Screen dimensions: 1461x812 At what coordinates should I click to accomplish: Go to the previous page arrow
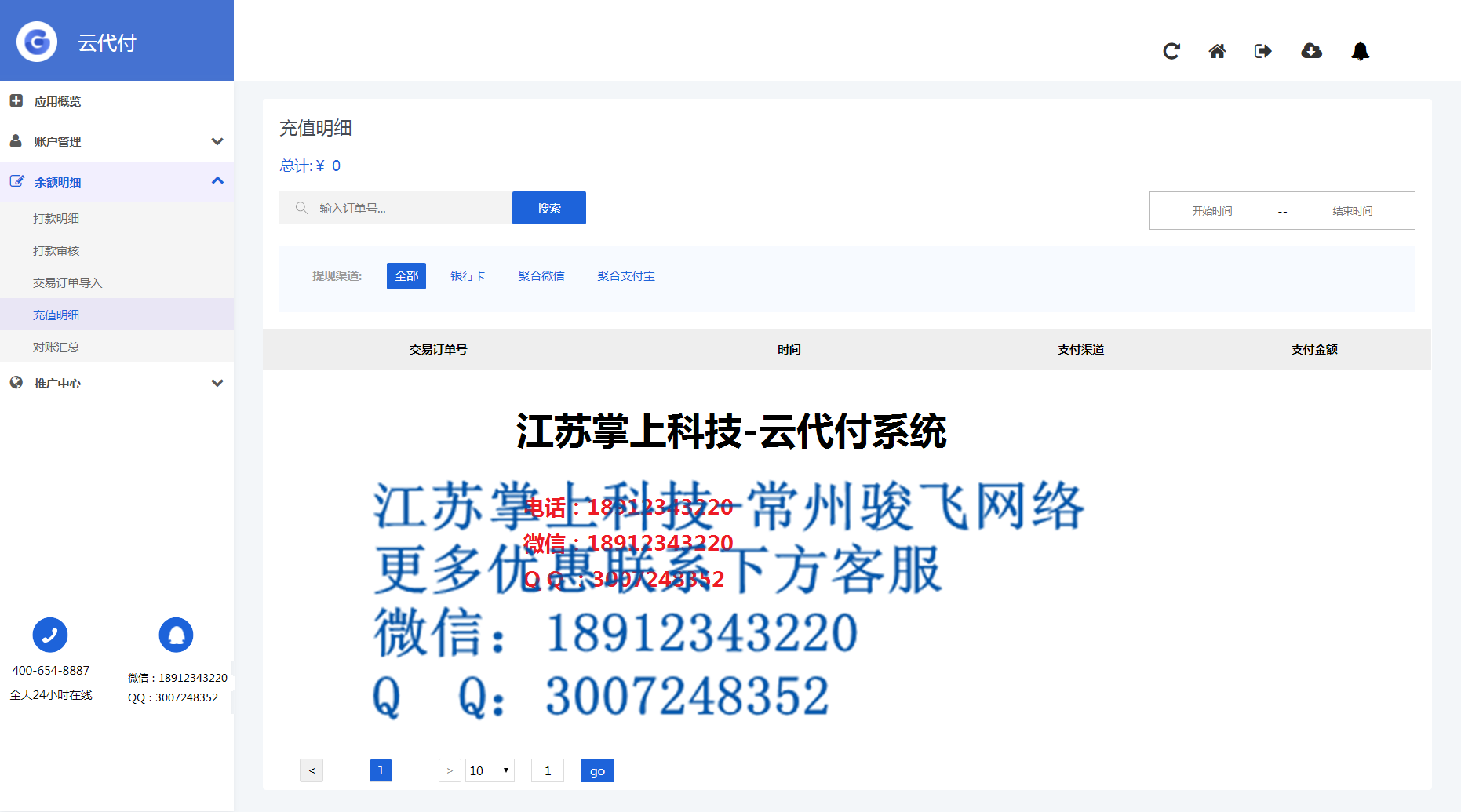point(312,770)
